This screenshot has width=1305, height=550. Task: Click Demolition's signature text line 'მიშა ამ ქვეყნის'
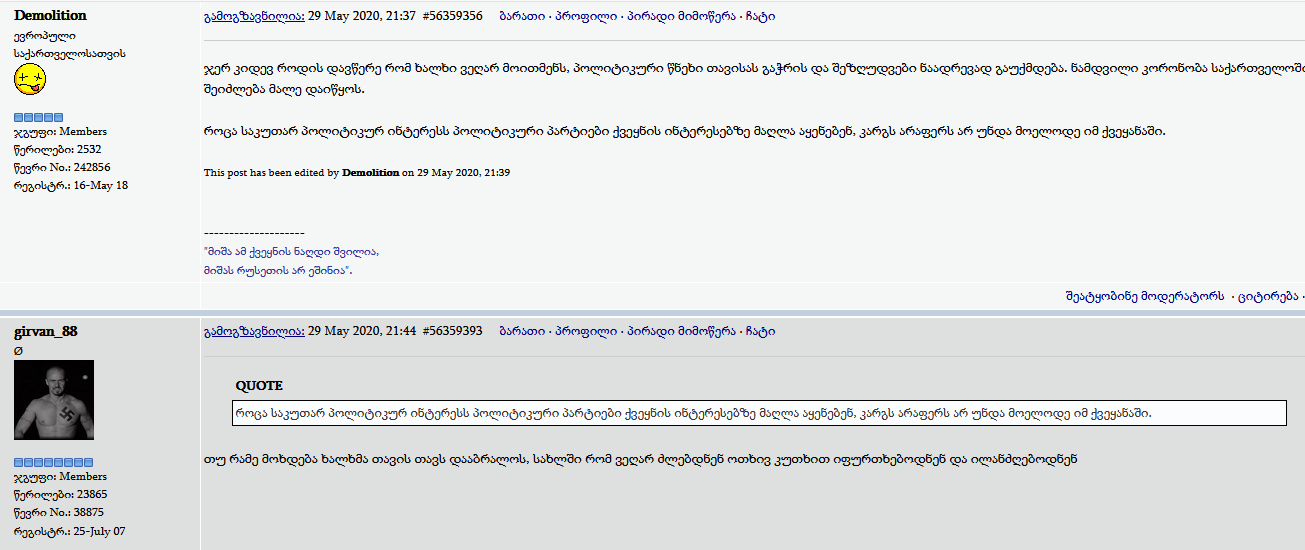[x=291, y=251]
